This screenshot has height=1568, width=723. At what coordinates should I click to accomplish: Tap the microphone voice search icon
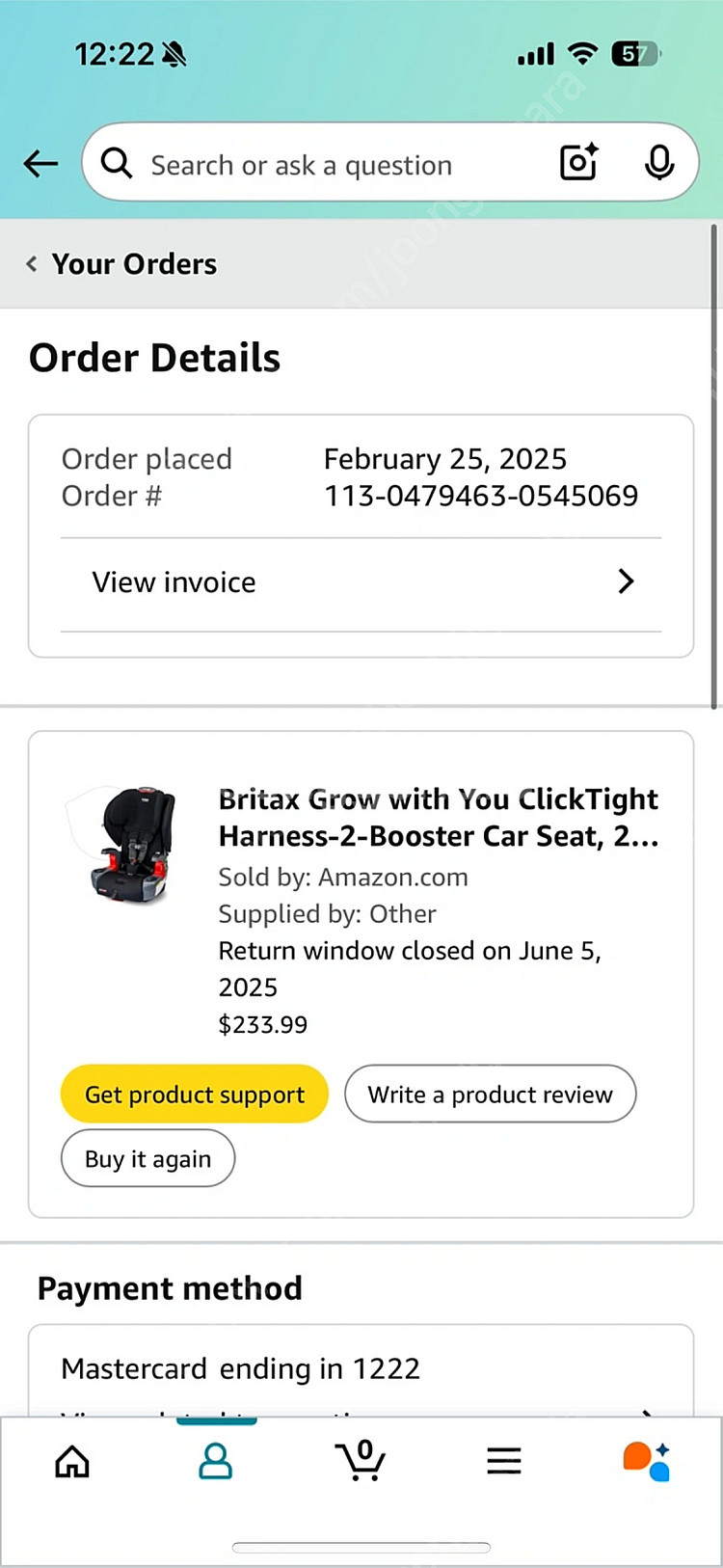click(659, 163)
